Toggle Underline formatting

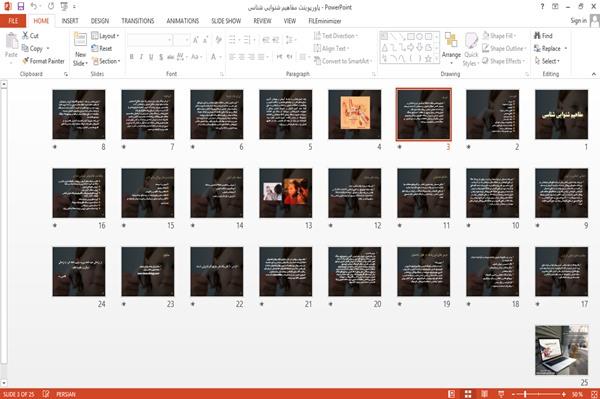151,57
